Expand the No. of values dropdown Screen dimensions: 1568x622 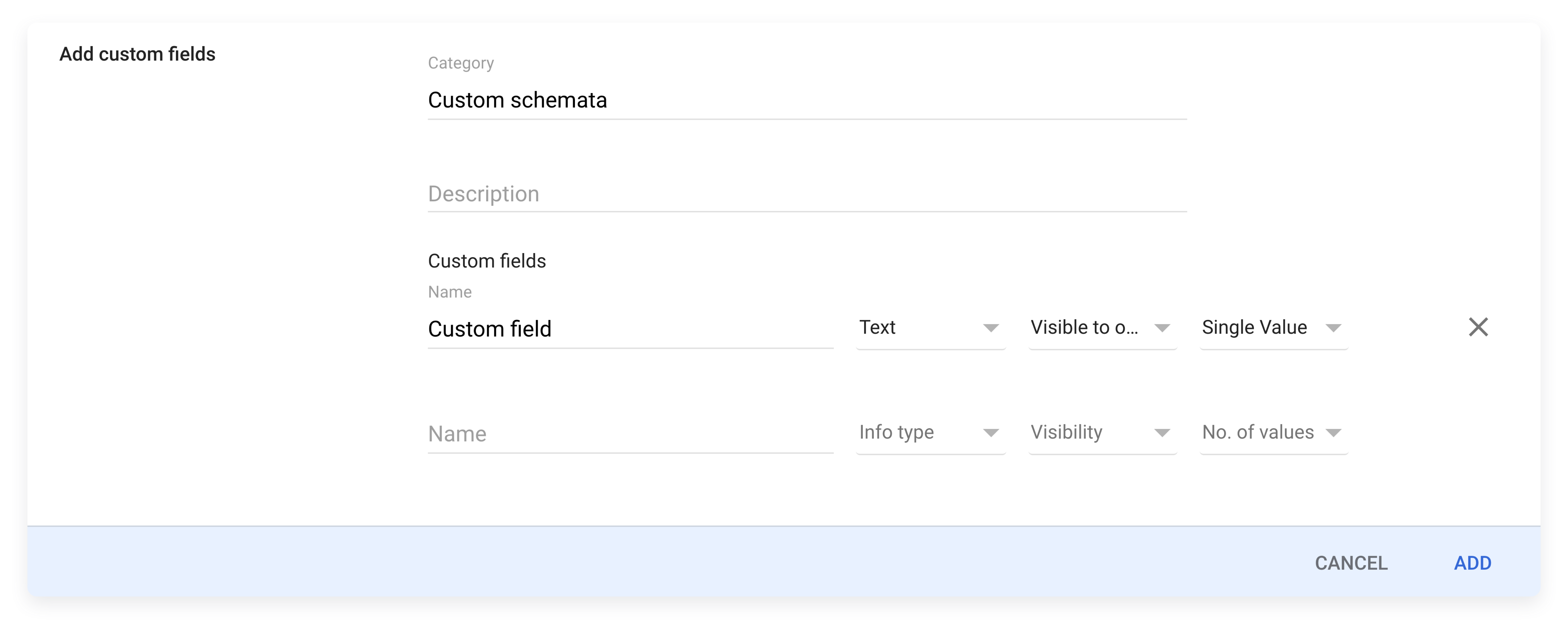1272,432
